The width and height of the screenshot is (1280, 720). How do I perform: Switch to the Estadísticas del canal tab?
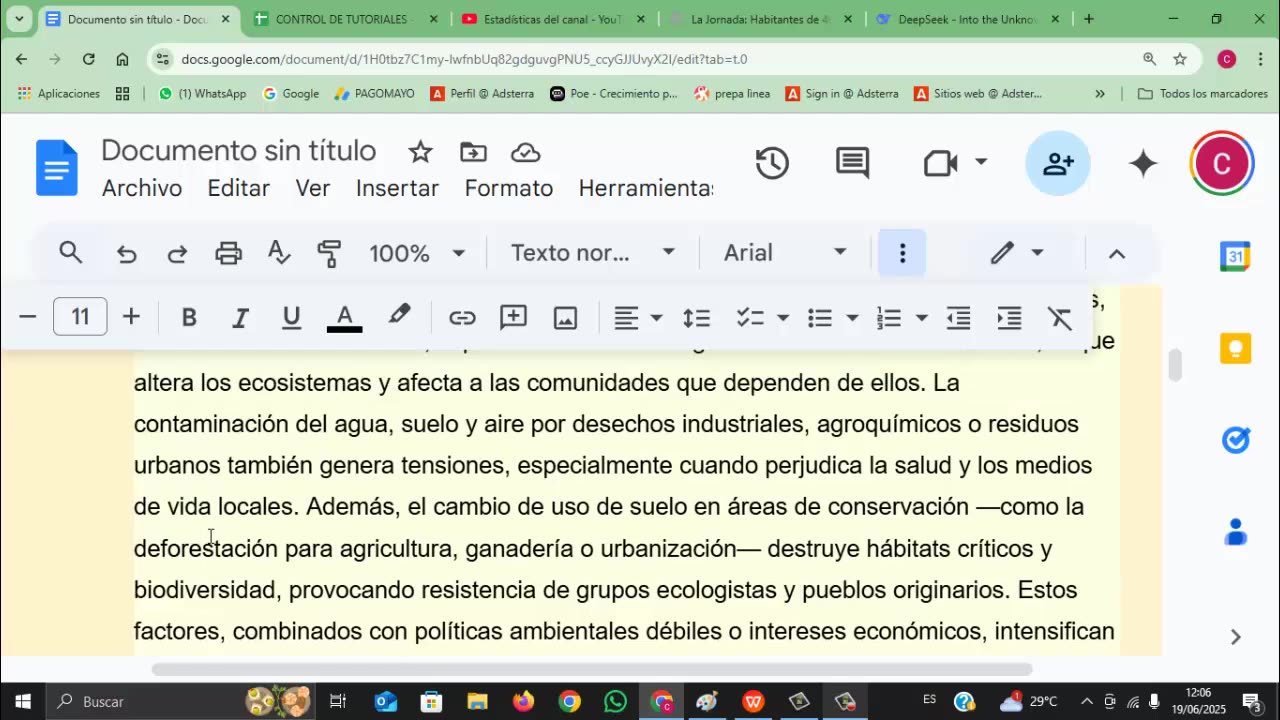click(553, 19)
